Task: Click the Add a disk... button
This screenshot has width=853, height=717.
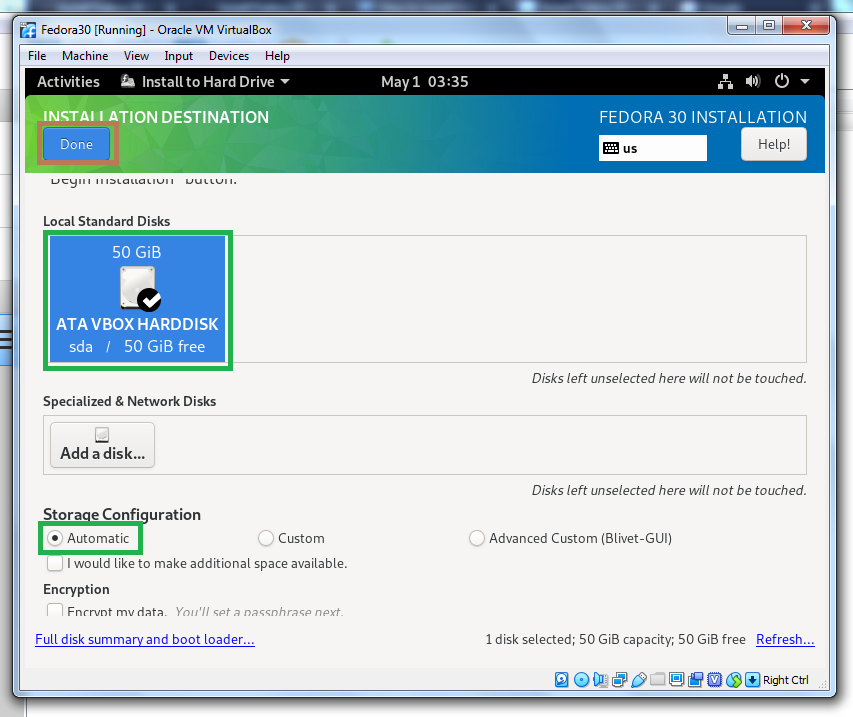Action: [x=102, y=445]
